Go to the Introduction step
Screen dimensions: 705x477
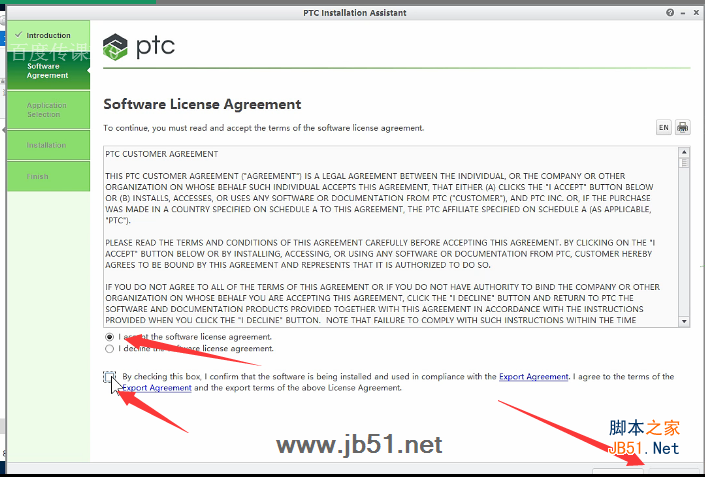49,35
